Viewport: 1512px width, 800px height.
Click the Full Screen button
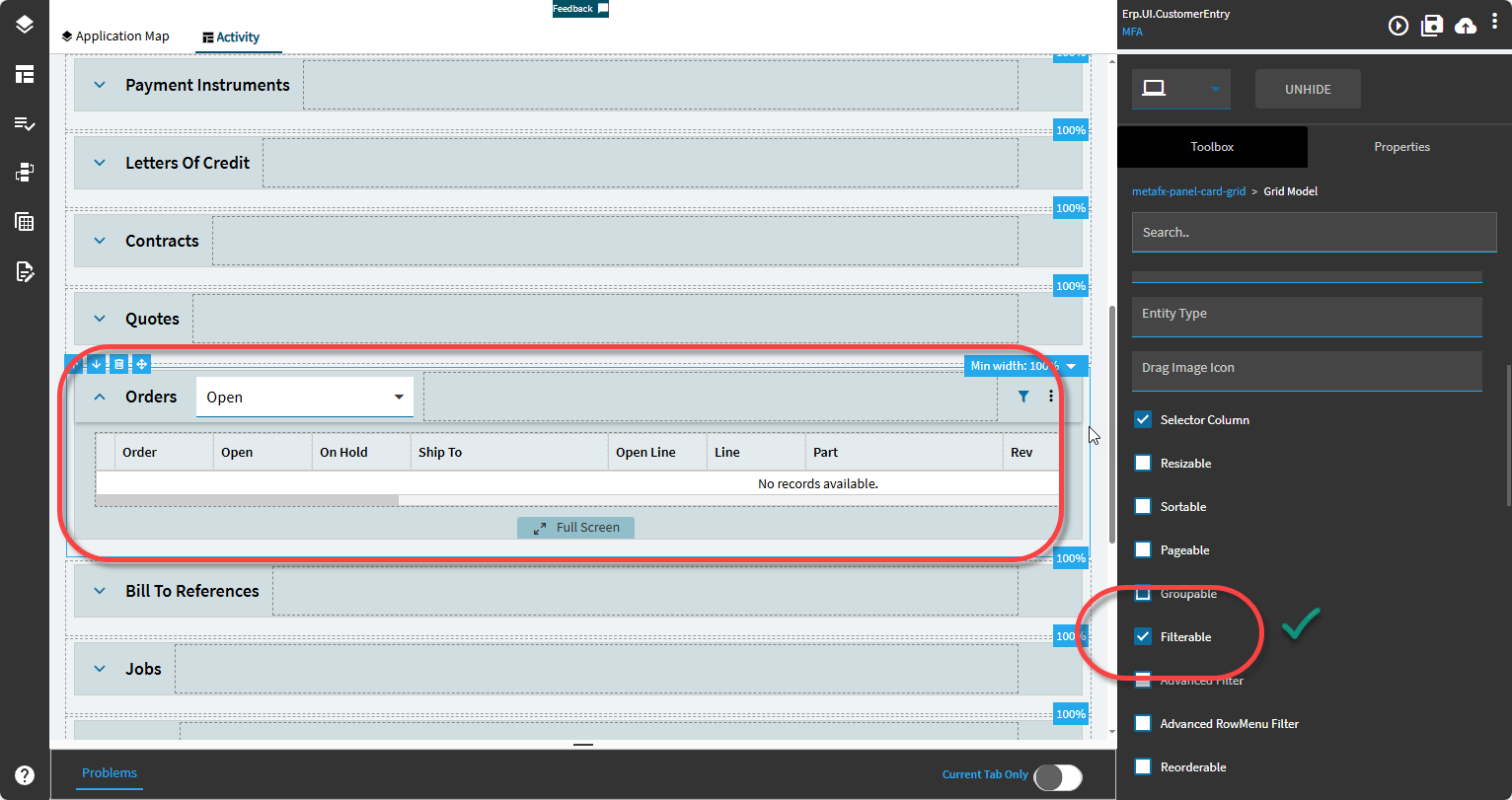coord(575,528)
